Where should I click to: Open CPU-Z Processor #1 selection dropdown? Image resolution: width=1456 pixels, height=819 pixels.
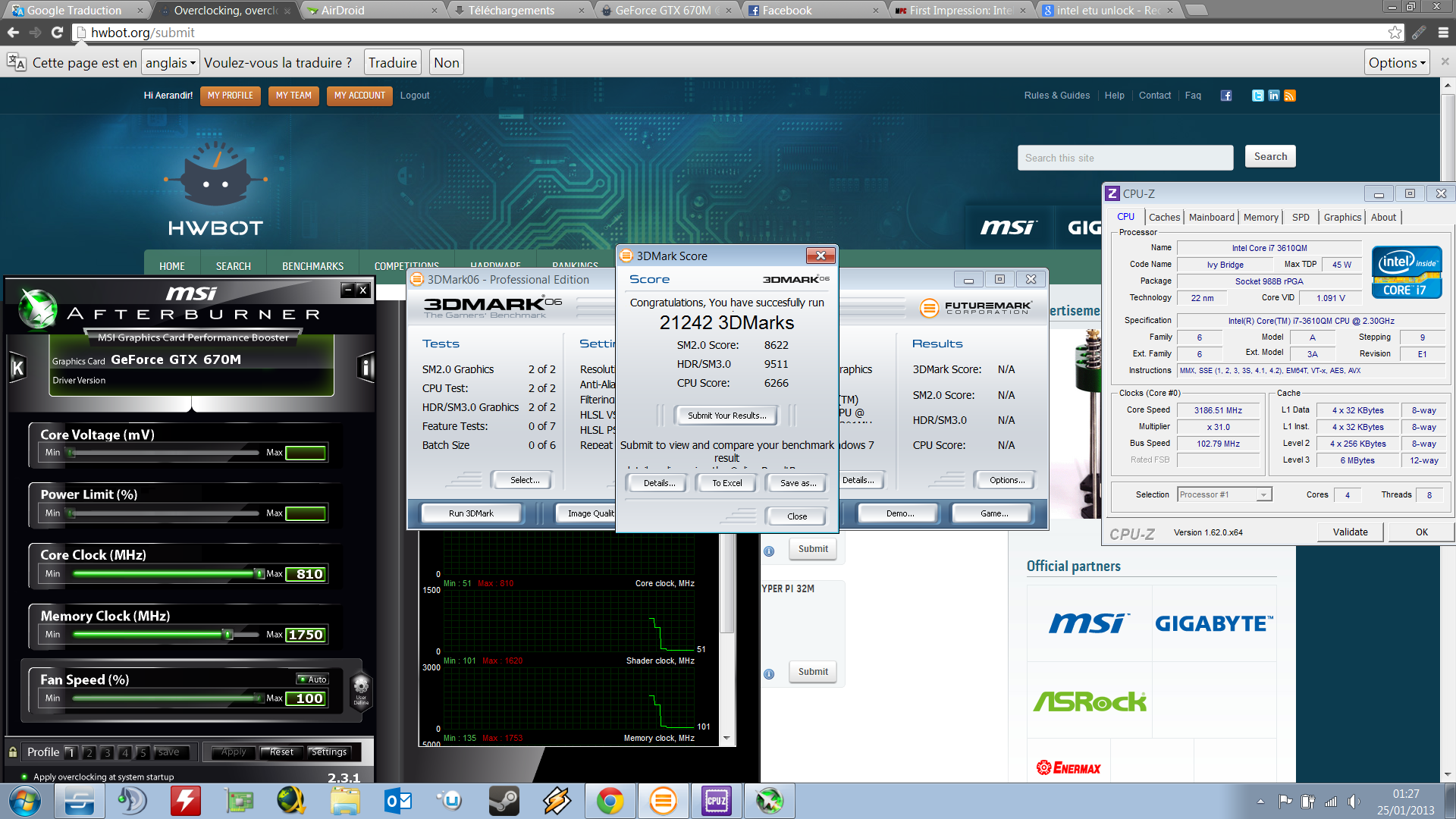coord(1224,494)
